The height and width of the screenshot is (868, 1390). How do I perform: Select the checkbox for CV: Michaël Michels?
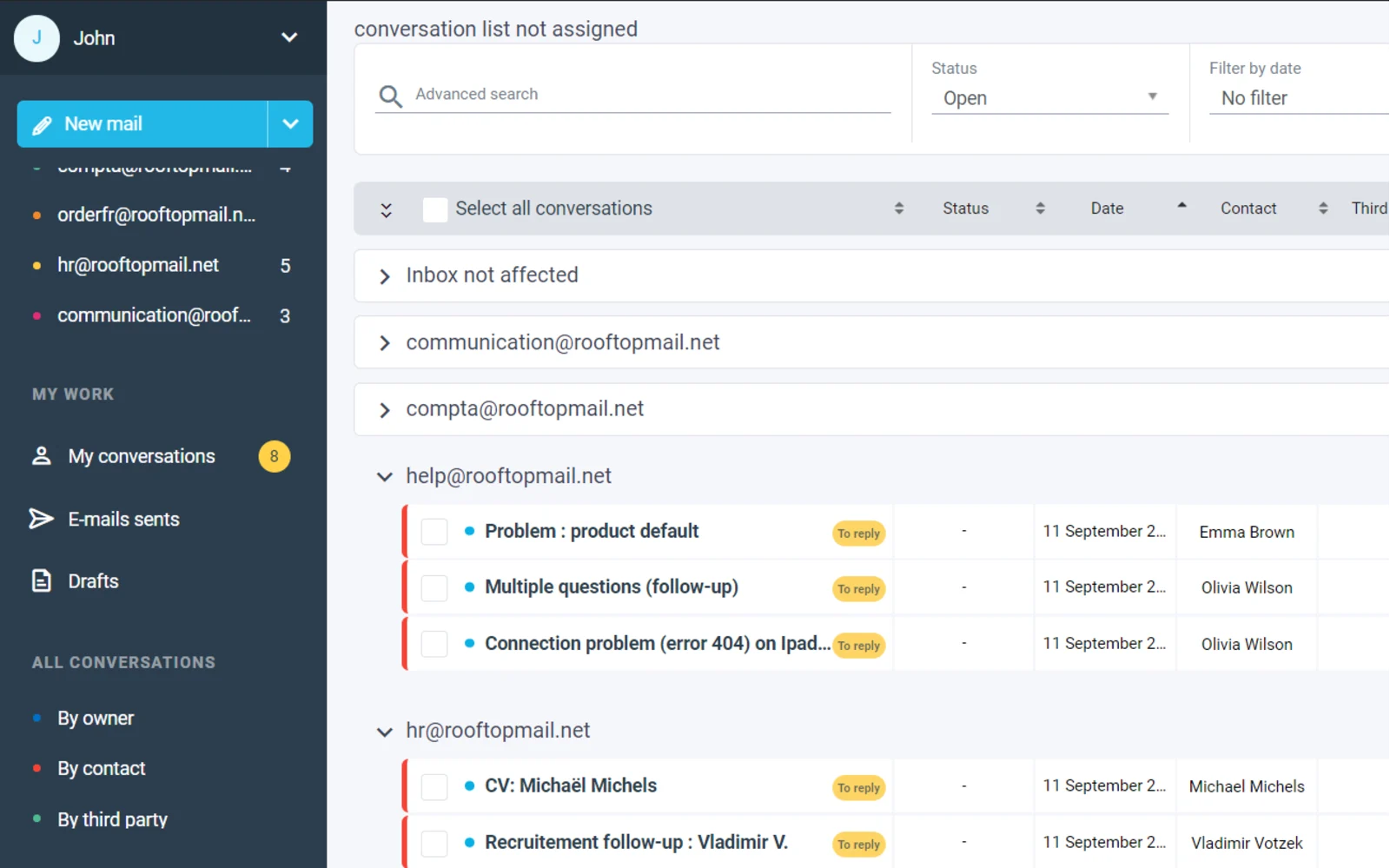pyautogui.click(x=434, y=786)
